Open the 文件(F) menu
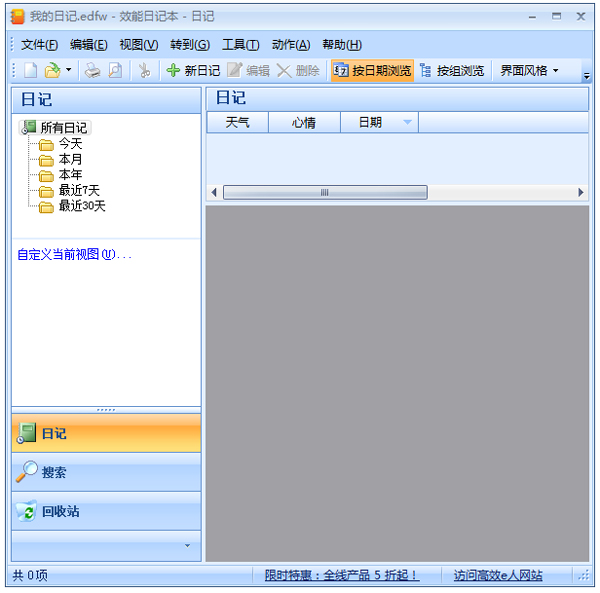This screenshot has height=593, width=600. pyautogui.click(x=39, y=45)
